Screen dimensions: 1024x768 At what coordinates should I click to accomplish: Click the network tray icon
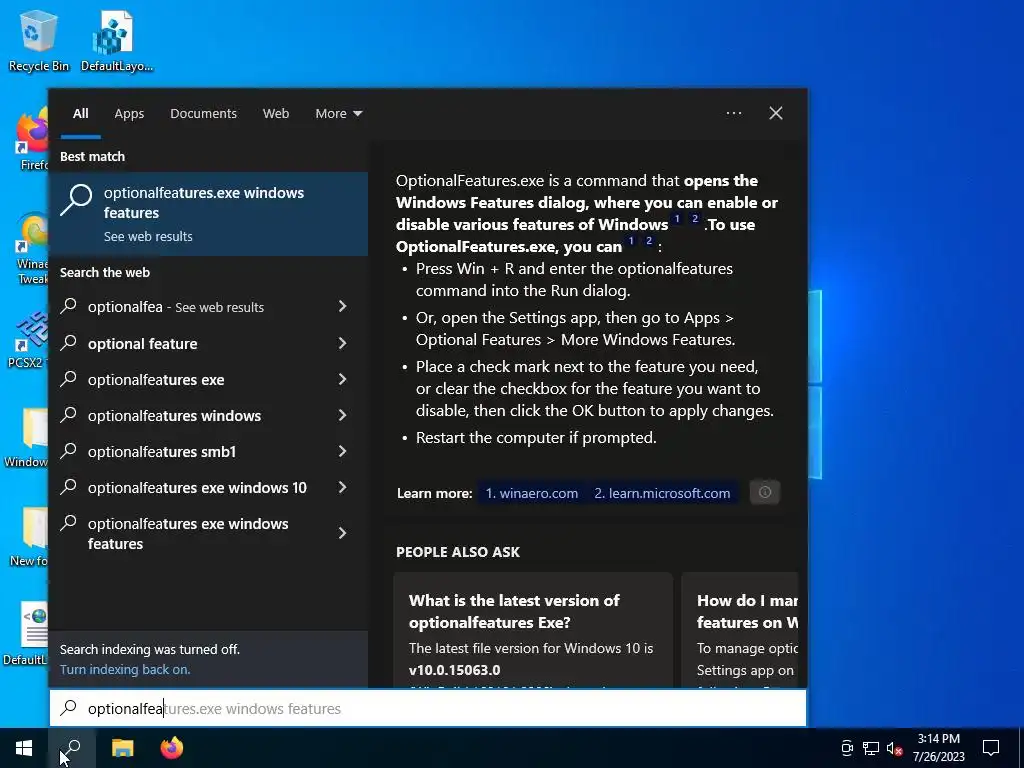[x=871, y=748]
